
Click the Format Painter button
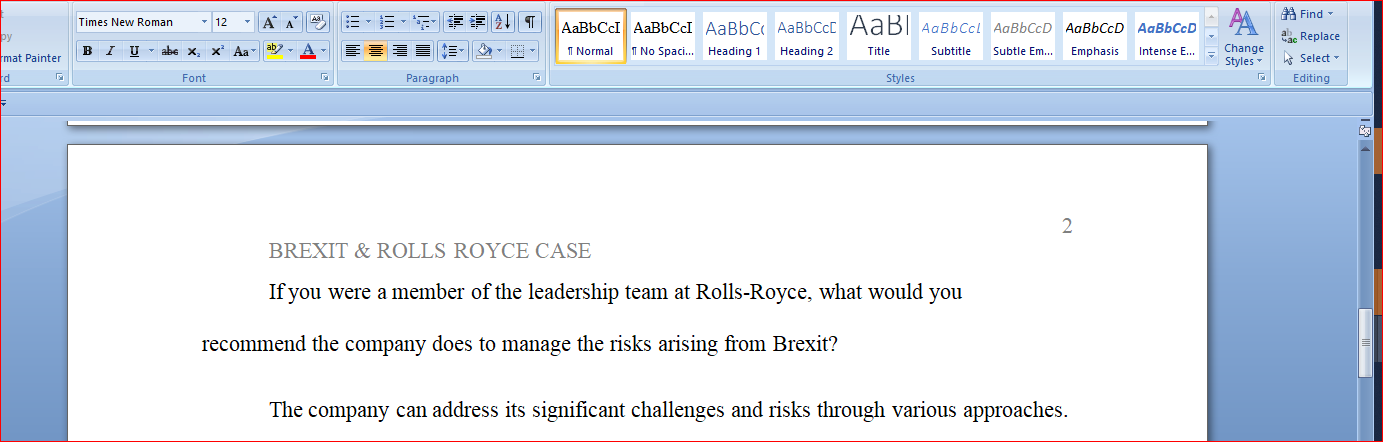[31, 58]
